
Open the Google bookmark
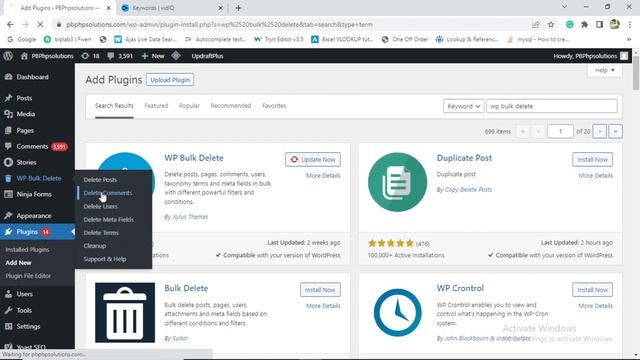pos(22,39)
